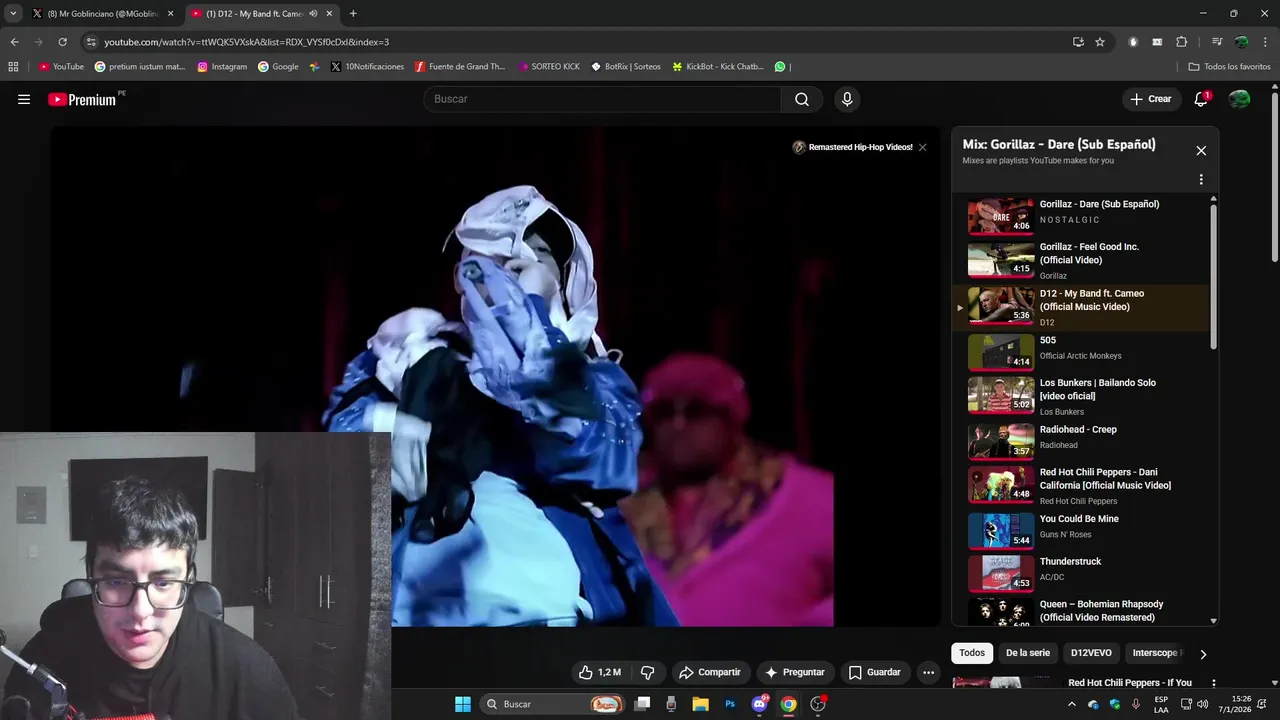Focus the YouTube Buscar search field

point(603,99)
